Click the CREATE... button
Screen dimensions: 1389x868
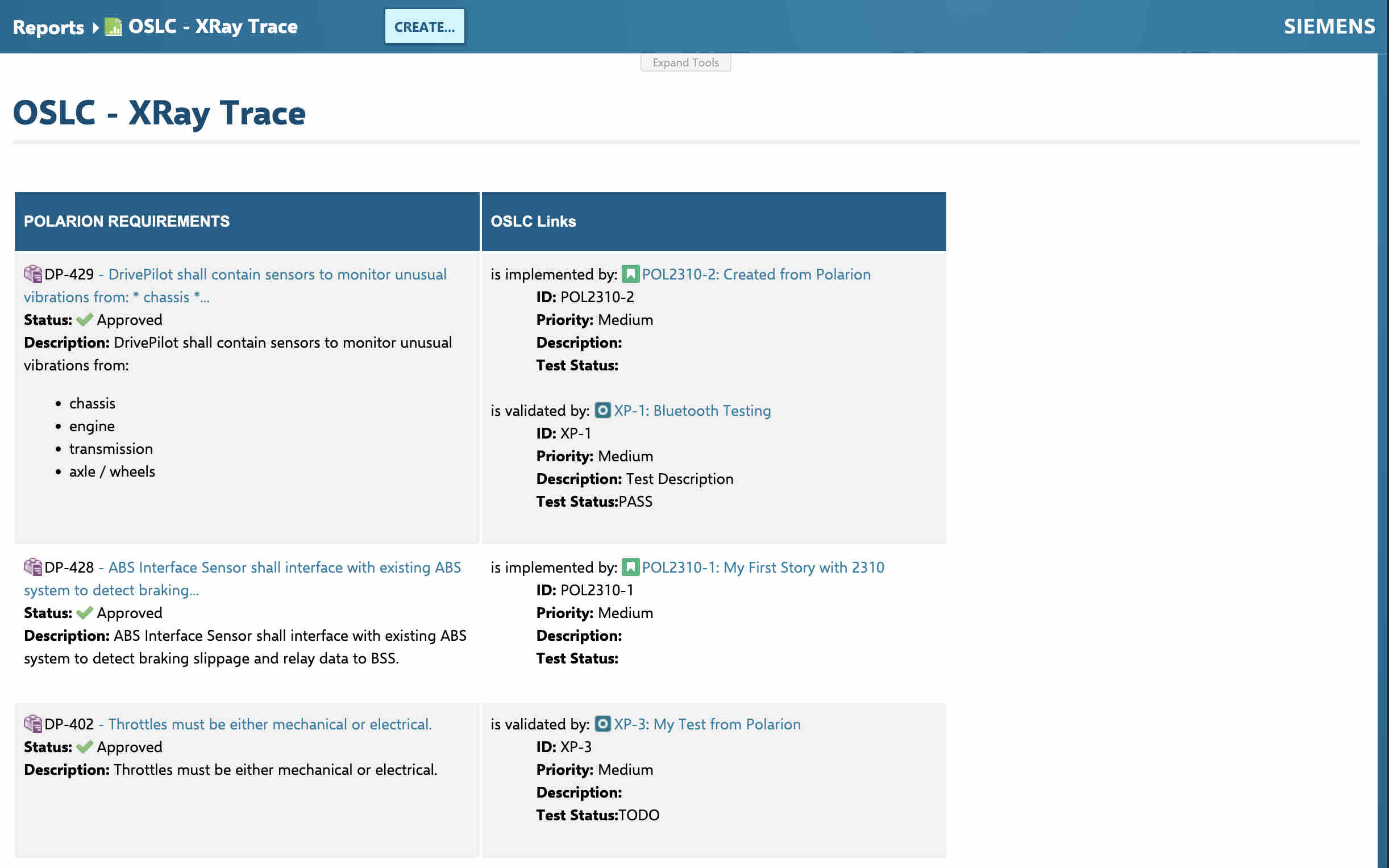pos(425,26)
